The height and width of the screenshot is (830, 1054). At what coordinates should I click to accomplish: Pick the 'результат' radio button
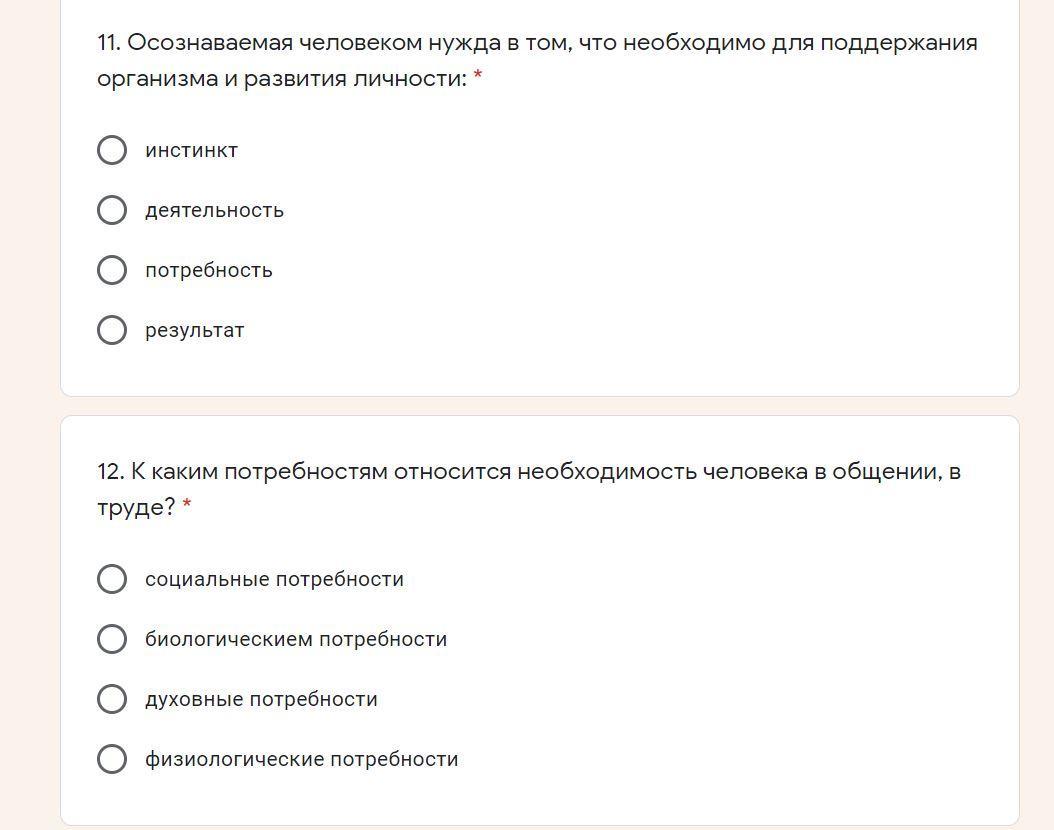click(x=112, y=330)
